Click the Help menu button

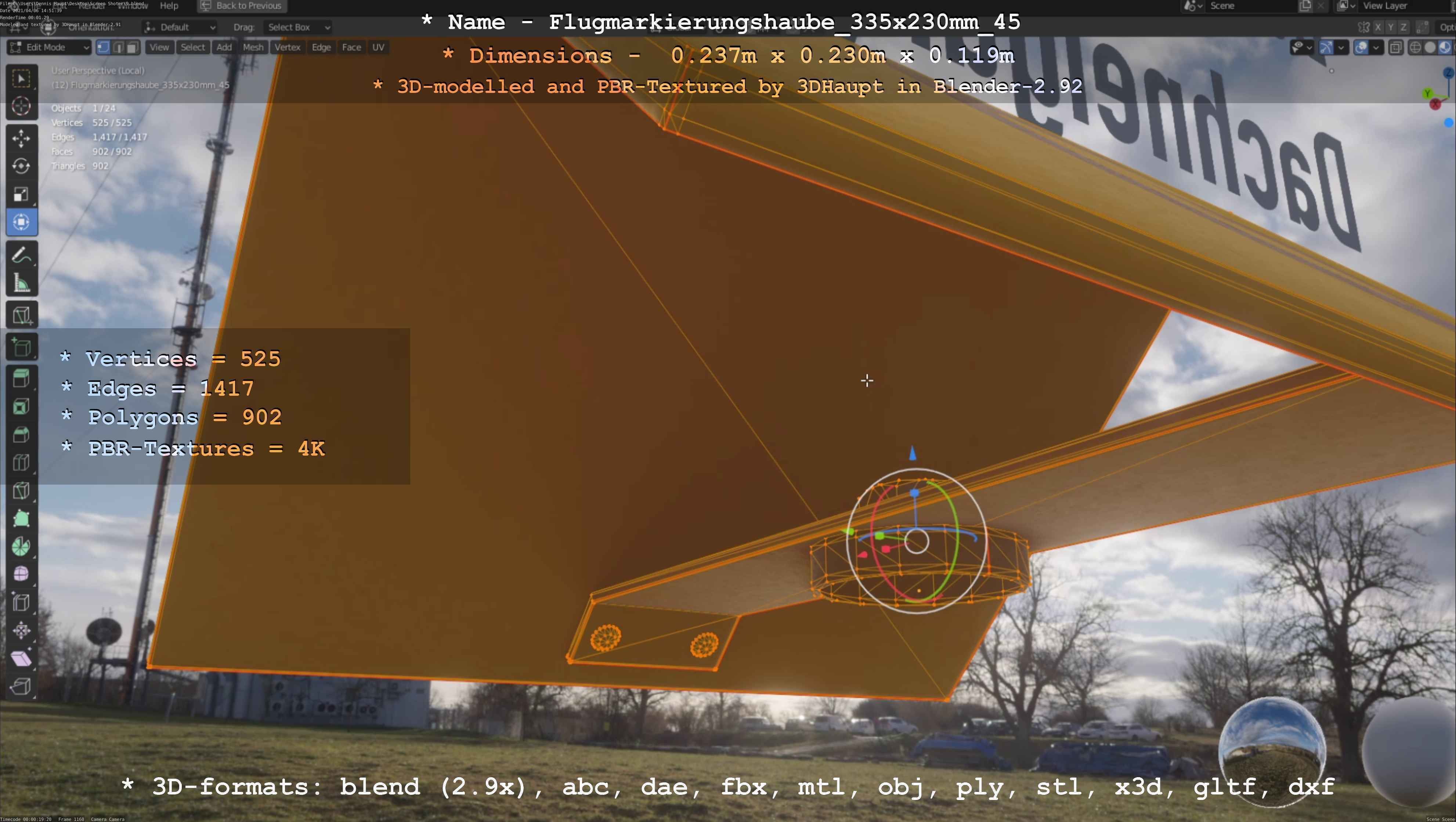click(169, 6)
